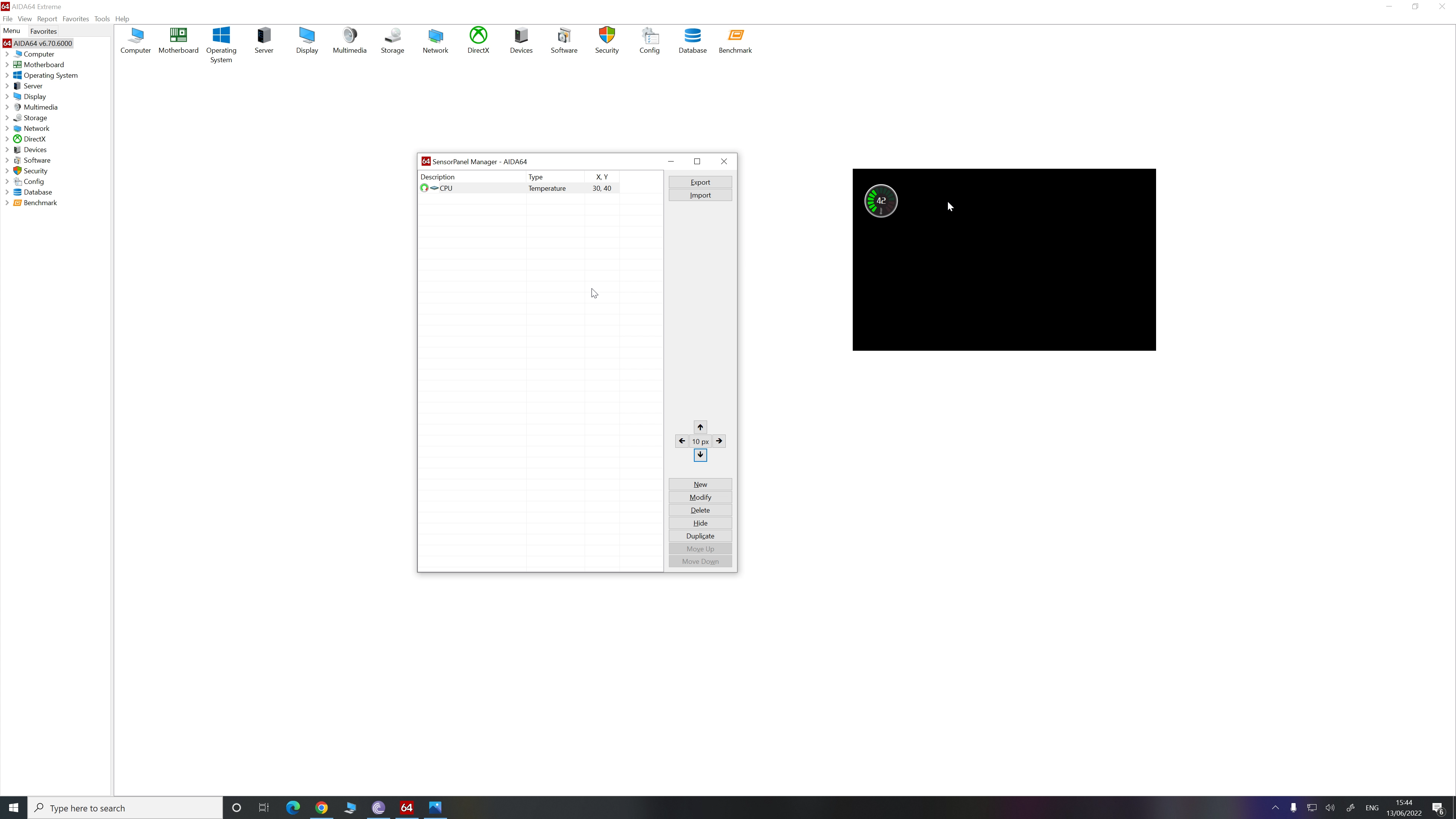Click the Network toolbar icon

(x=435, y=36)
